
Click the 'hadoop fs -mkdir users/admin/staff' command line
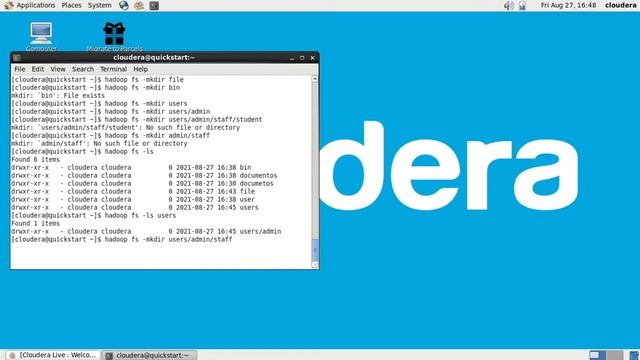pyautogui.click(x=122, y=240)
